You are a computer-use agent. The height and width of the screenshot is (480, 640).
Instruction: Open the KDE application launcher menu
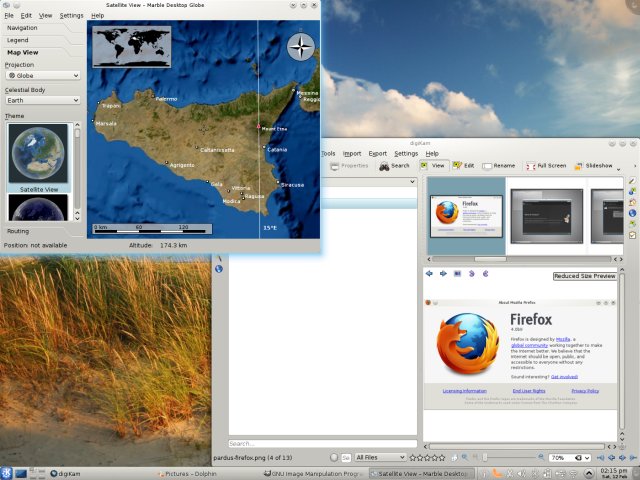pos(7,473)
